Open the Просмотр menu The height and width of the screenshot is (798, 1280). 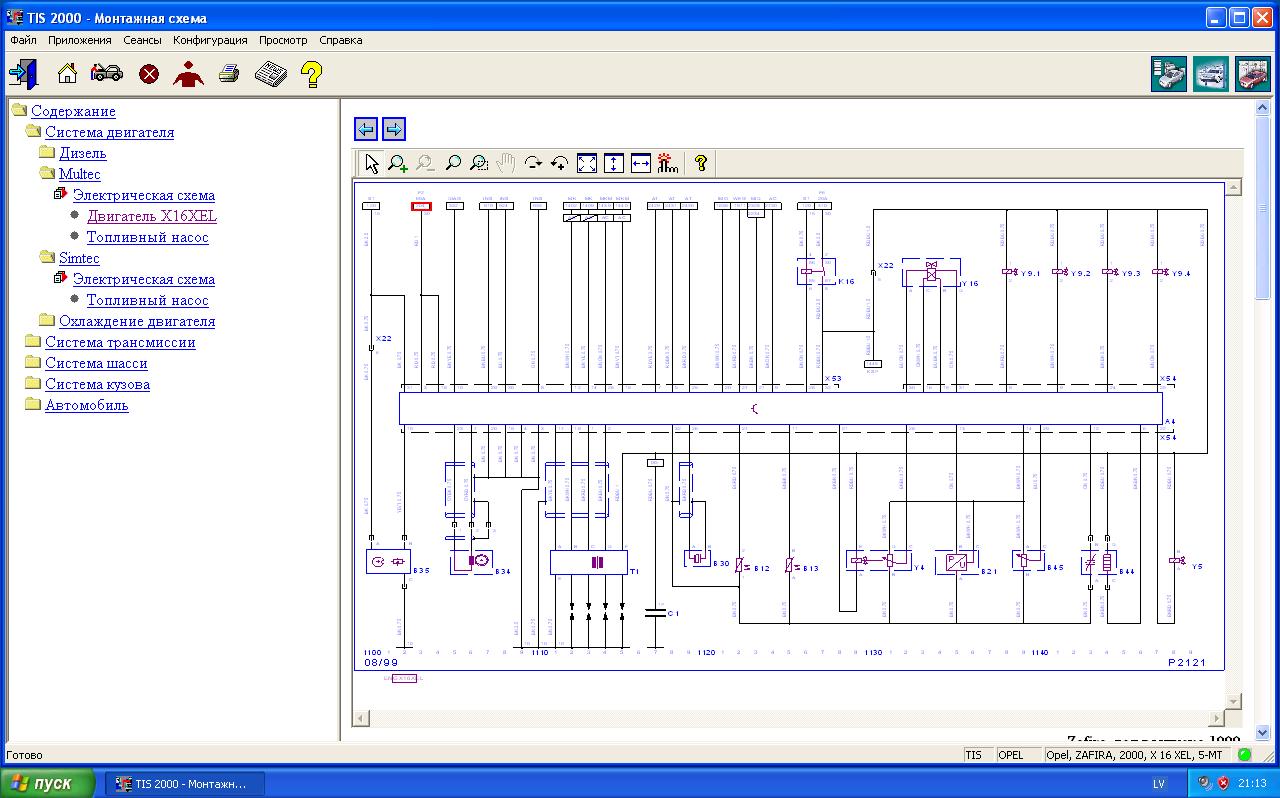[283, 40]
